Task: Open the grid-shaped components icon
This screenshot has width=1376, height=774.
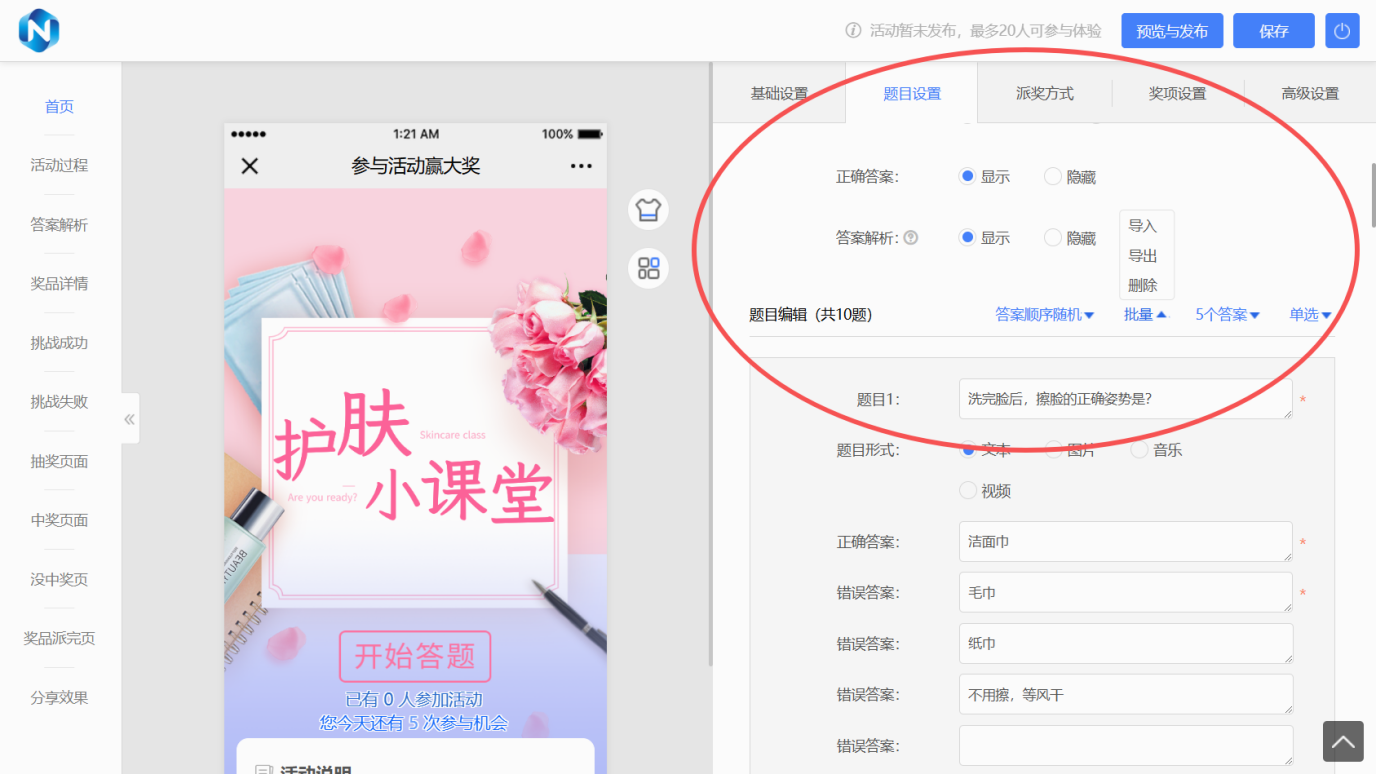Action: pyautogui.click(x=648, y=268)
